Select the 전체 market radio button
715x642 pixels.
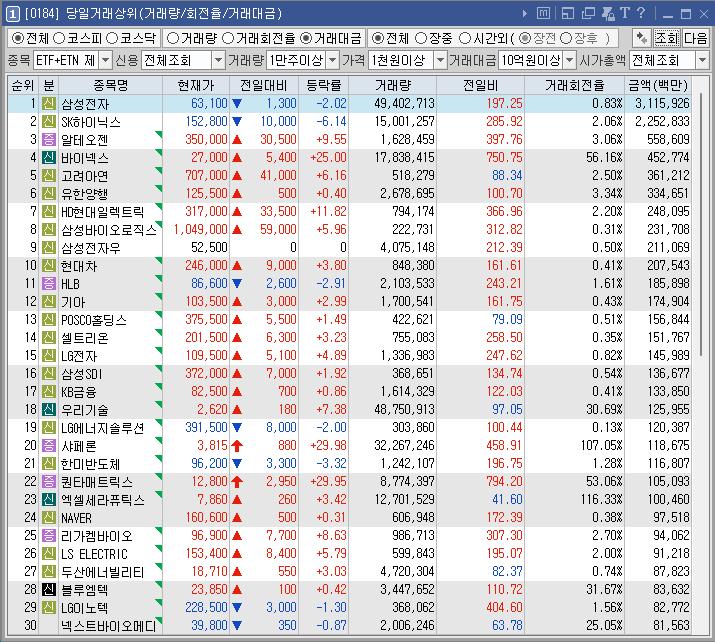click(17, 38)
